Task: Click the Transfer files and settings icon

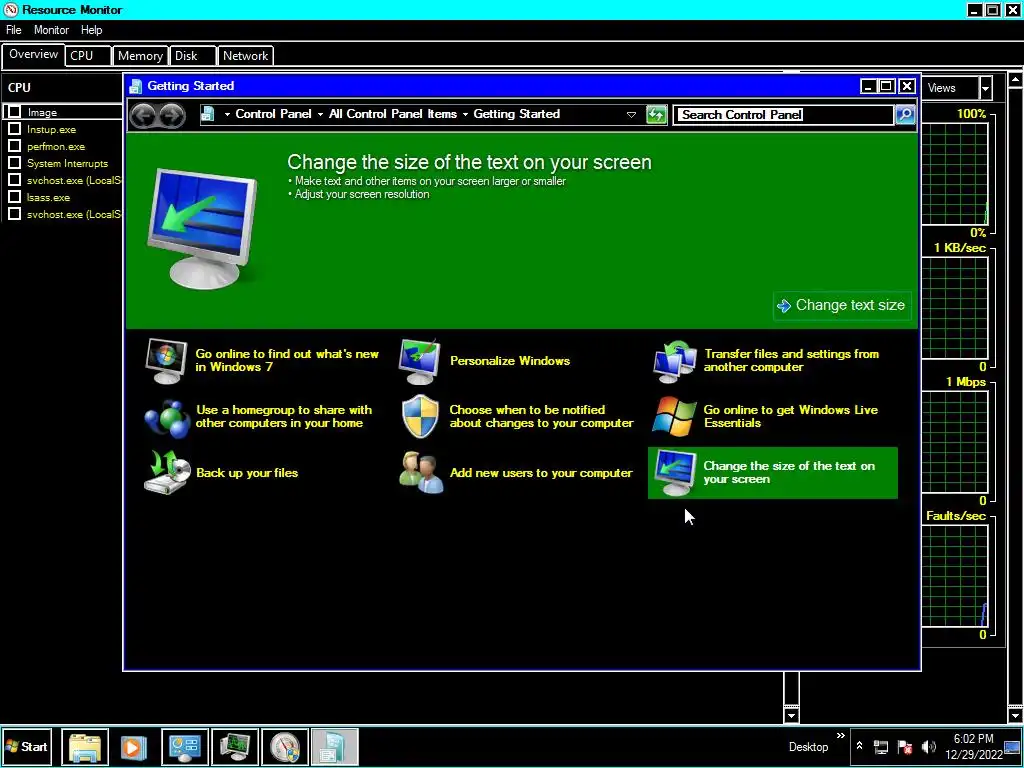Action: [675, 361]
